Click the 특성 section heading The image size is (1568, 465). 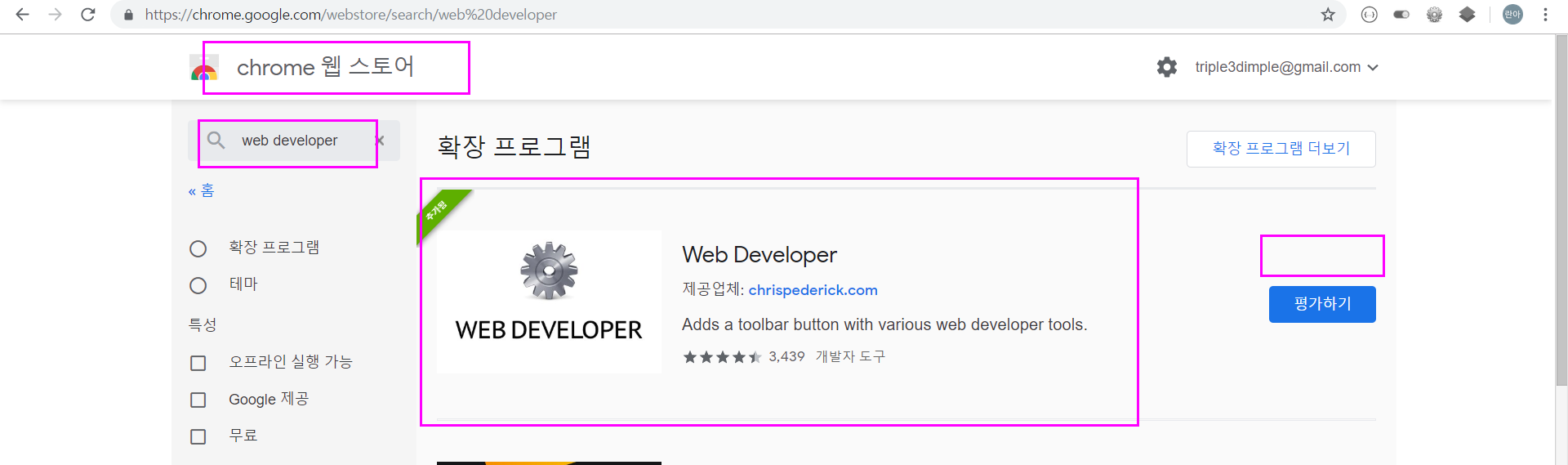click(203, 324)
